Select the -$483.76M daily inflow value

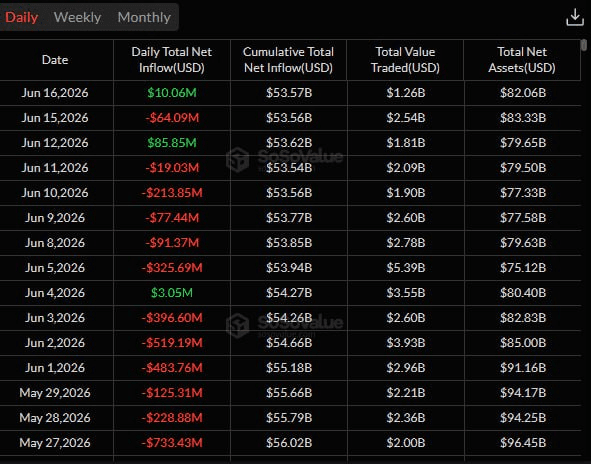pyautogui.click(x=172, y=368)
